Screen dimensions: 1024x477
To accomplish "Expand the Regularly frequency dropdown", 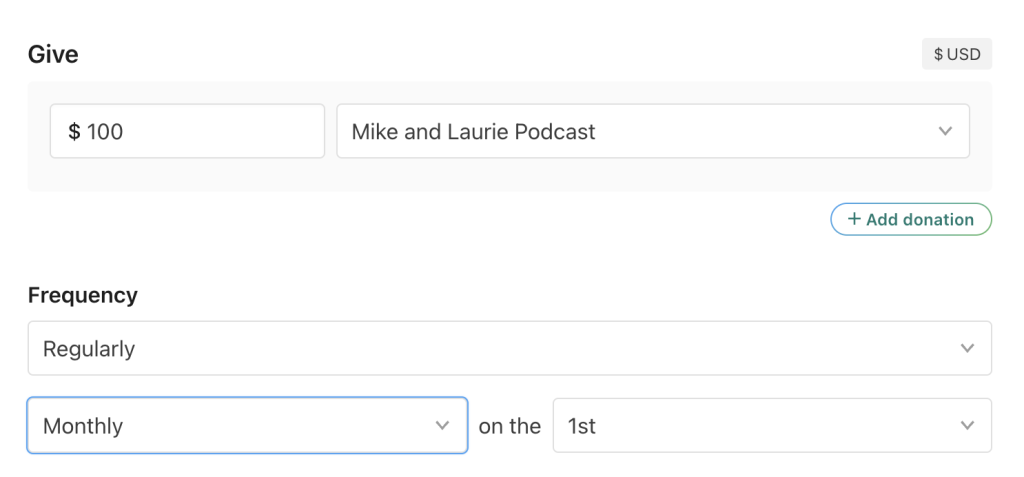I will (509, 348).
